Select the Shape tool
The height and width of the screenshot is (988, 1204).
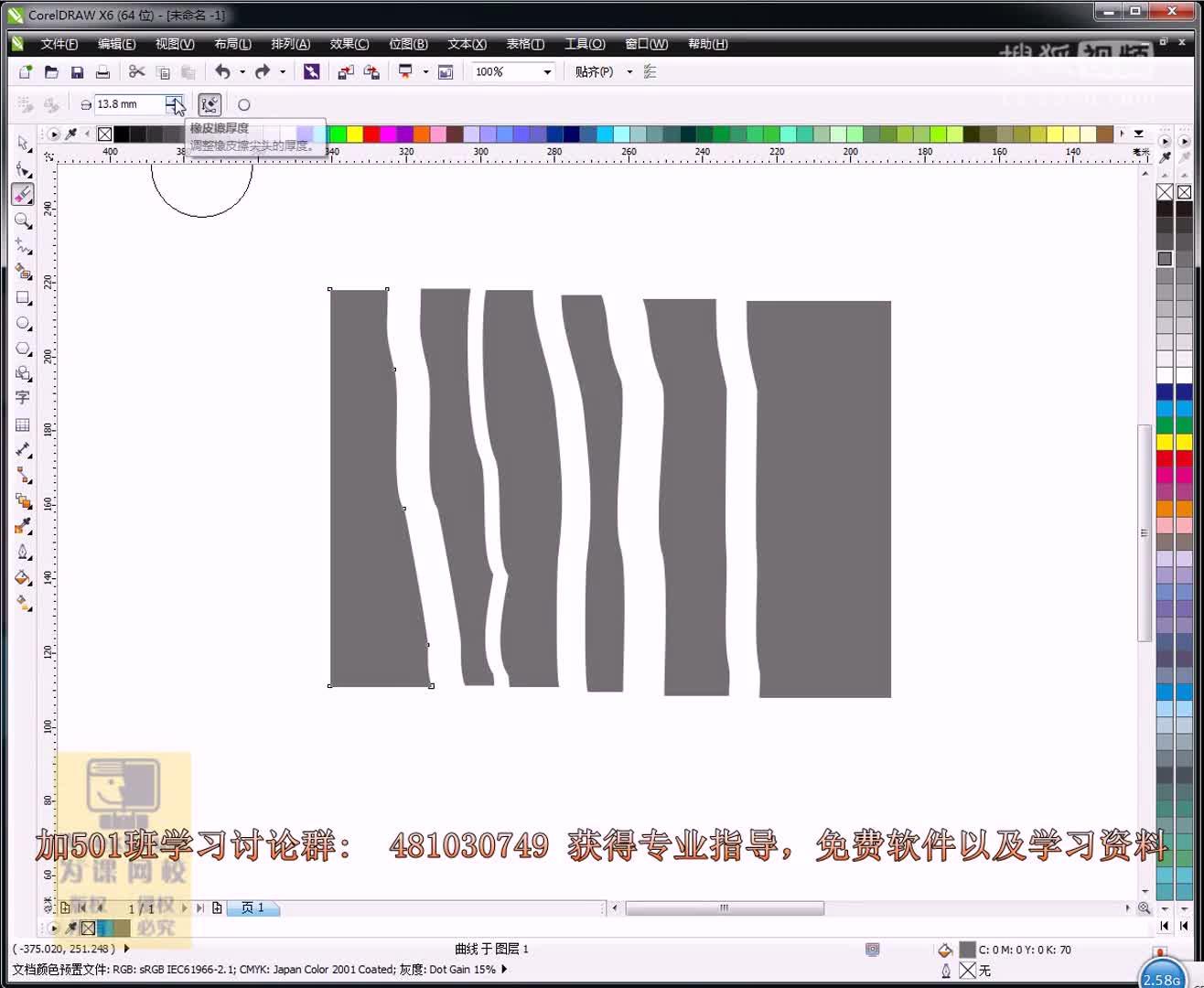pyautogui.click(x=23, y=168)
